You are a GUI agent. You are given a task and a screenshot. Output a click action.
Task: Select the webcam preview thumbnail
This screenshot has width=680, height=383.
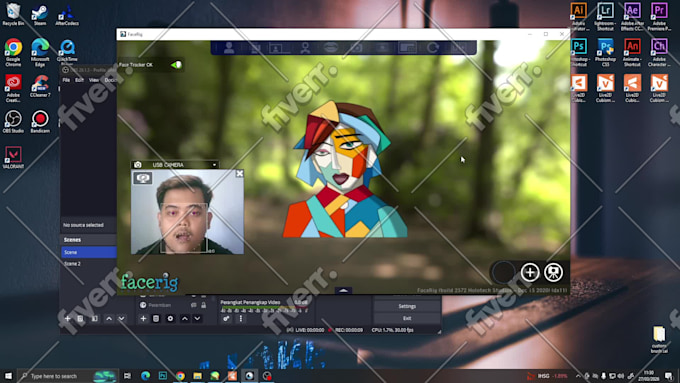187,212
